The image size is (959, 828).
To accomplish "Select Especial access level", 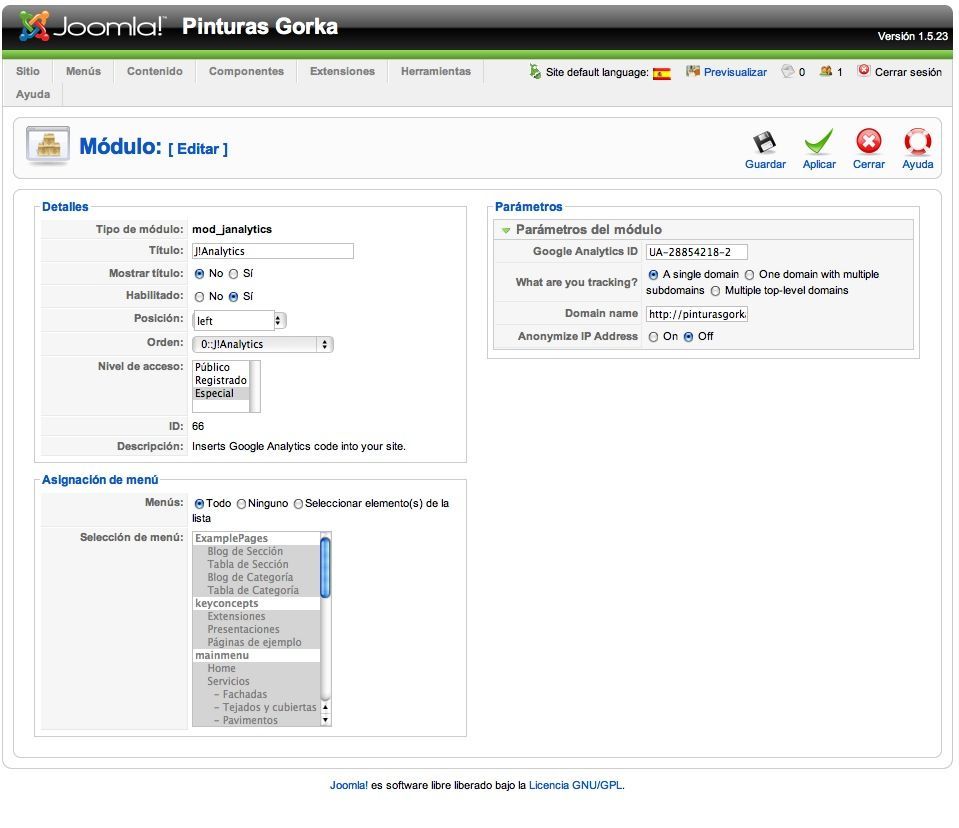I will 221,393.
